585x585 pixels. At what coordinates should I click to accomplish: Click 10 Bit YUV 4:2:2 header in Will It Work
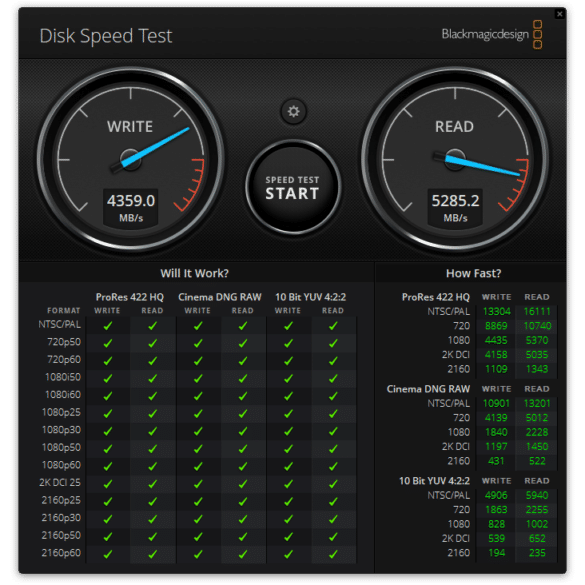(310, 297)
